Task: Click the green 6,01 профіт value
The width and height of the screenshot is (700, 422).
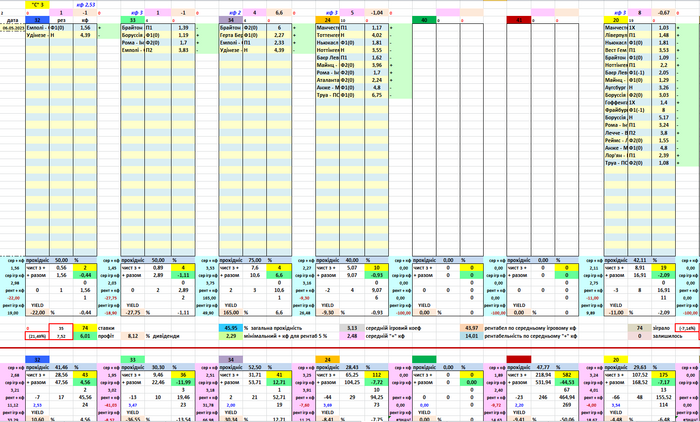Action: point(85,336)
